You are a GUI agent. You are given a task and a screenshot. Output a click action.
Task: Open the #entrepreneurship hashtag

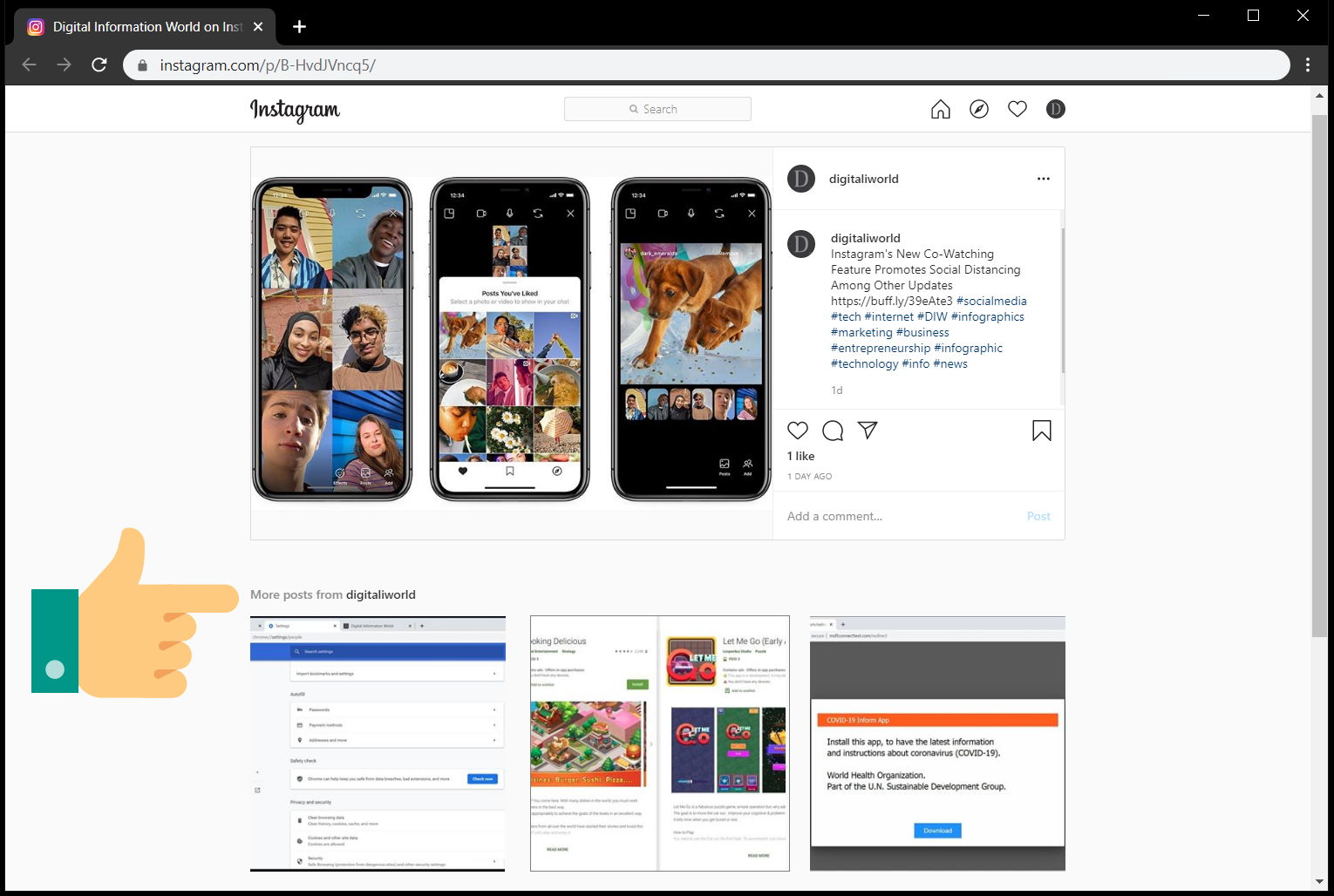coord(881,348)
